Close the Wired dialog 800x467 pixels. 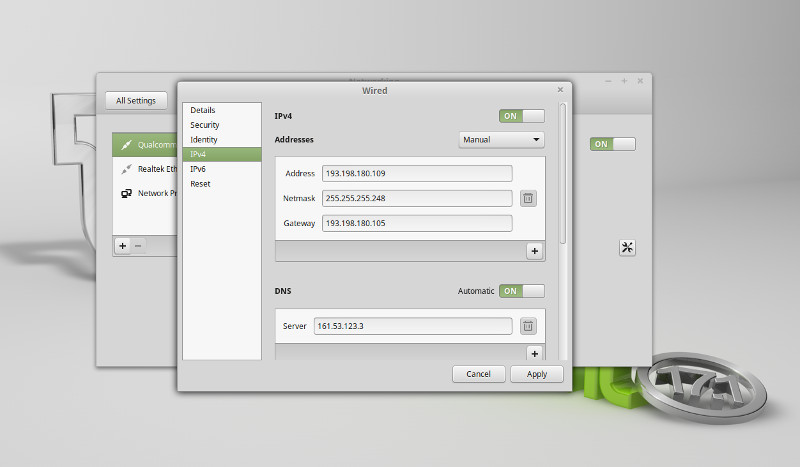pos(560,90)
